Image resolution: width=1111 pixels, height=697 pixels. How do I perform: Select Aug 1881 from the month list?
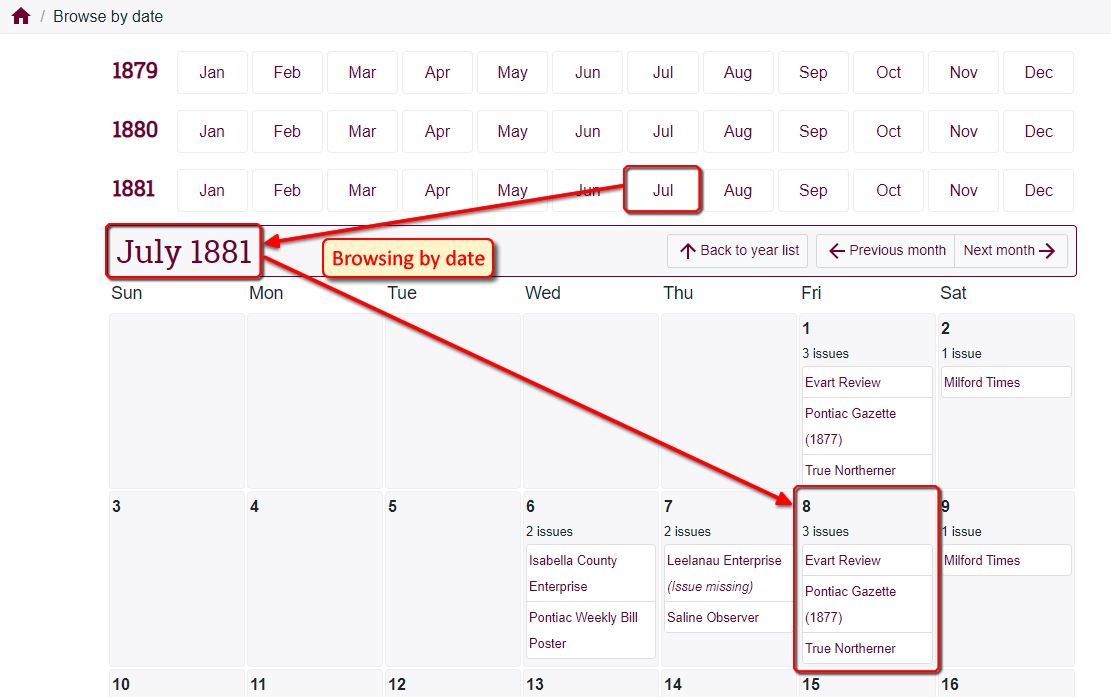[738, 190]
